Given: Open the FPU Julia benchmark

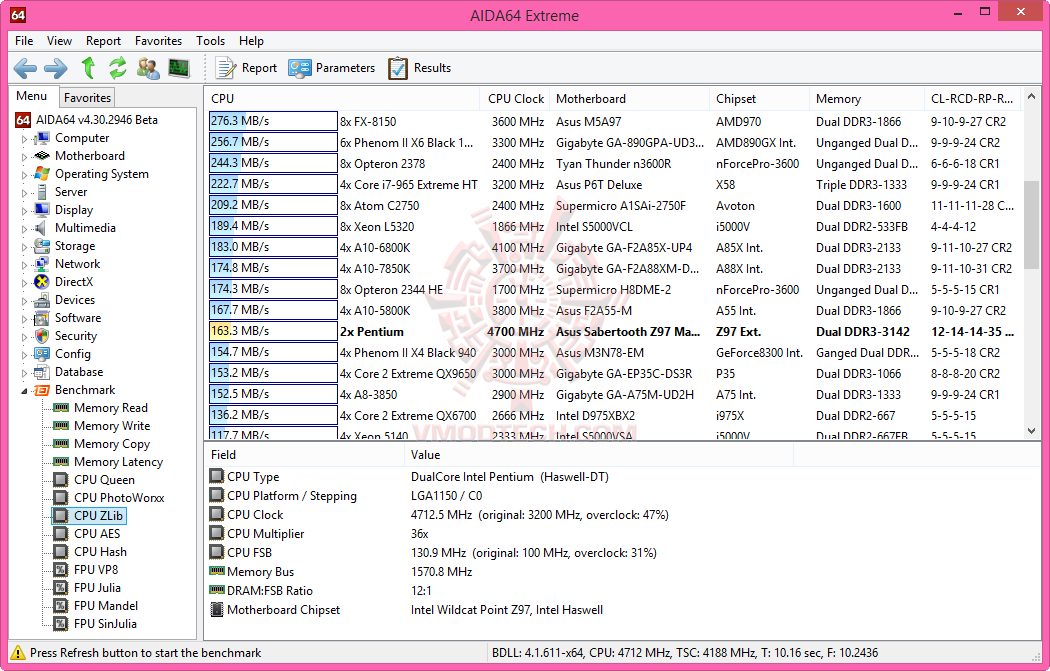Looking at the screenshot, I should coord(97,588).
